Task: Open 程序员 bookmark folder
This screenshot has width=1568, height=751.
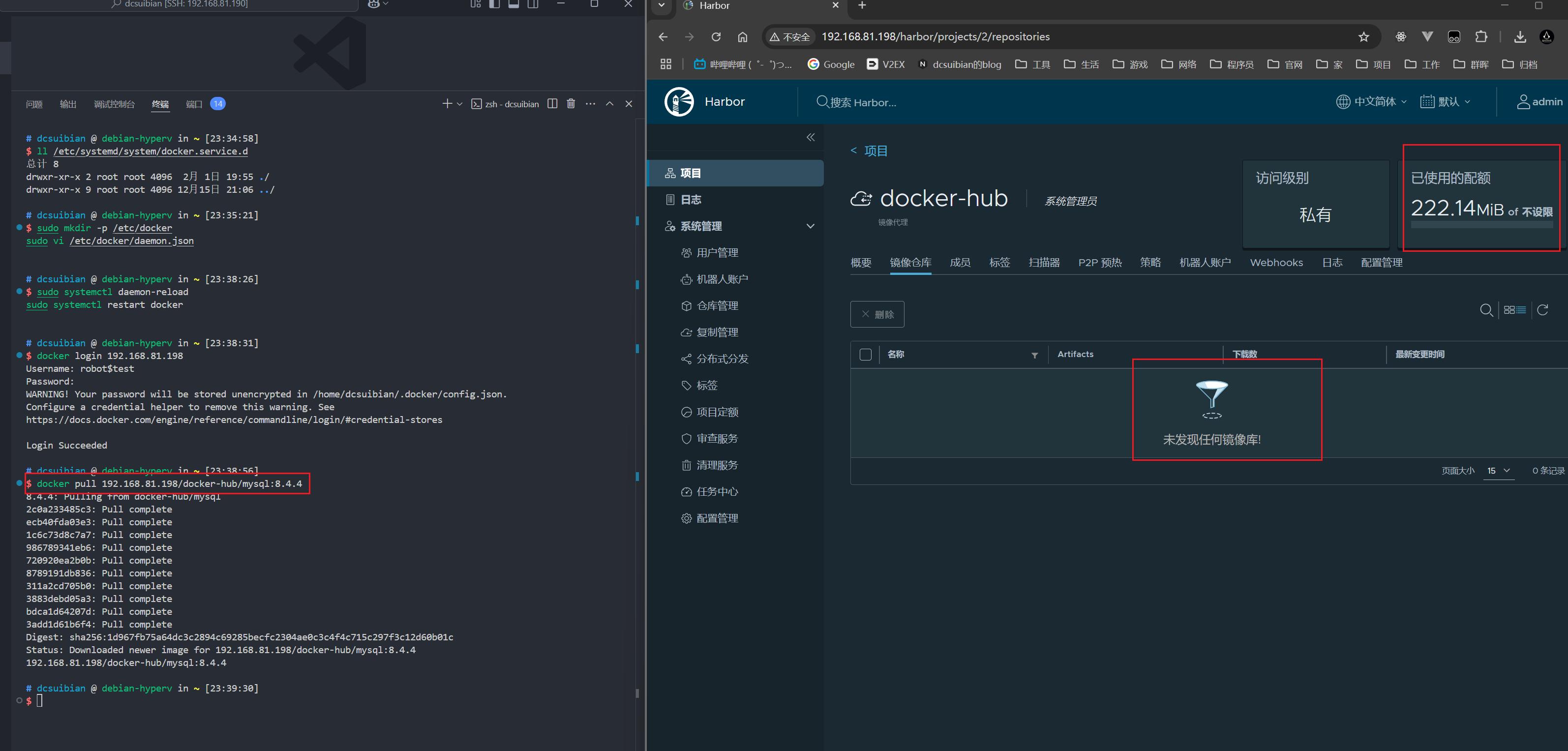Action: [x=1232, y=64]
